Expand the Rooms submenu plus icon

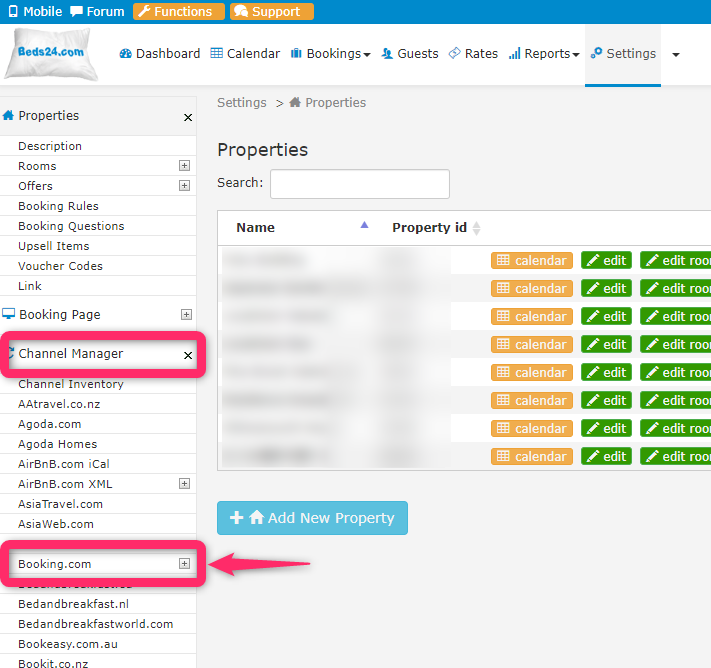click(x=184, y=166)
